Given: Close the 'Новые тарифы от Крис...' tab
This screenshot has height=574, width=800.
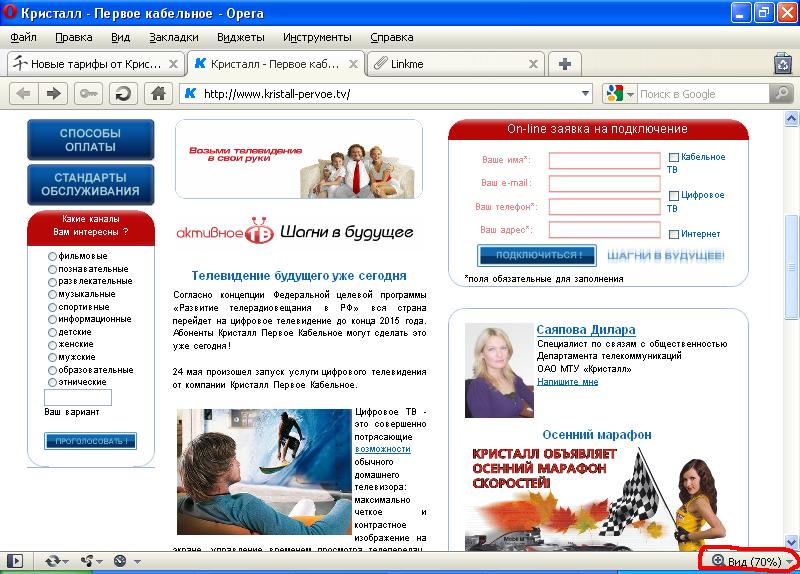Looking at the screenshot, I should click(x=173, y=64).
